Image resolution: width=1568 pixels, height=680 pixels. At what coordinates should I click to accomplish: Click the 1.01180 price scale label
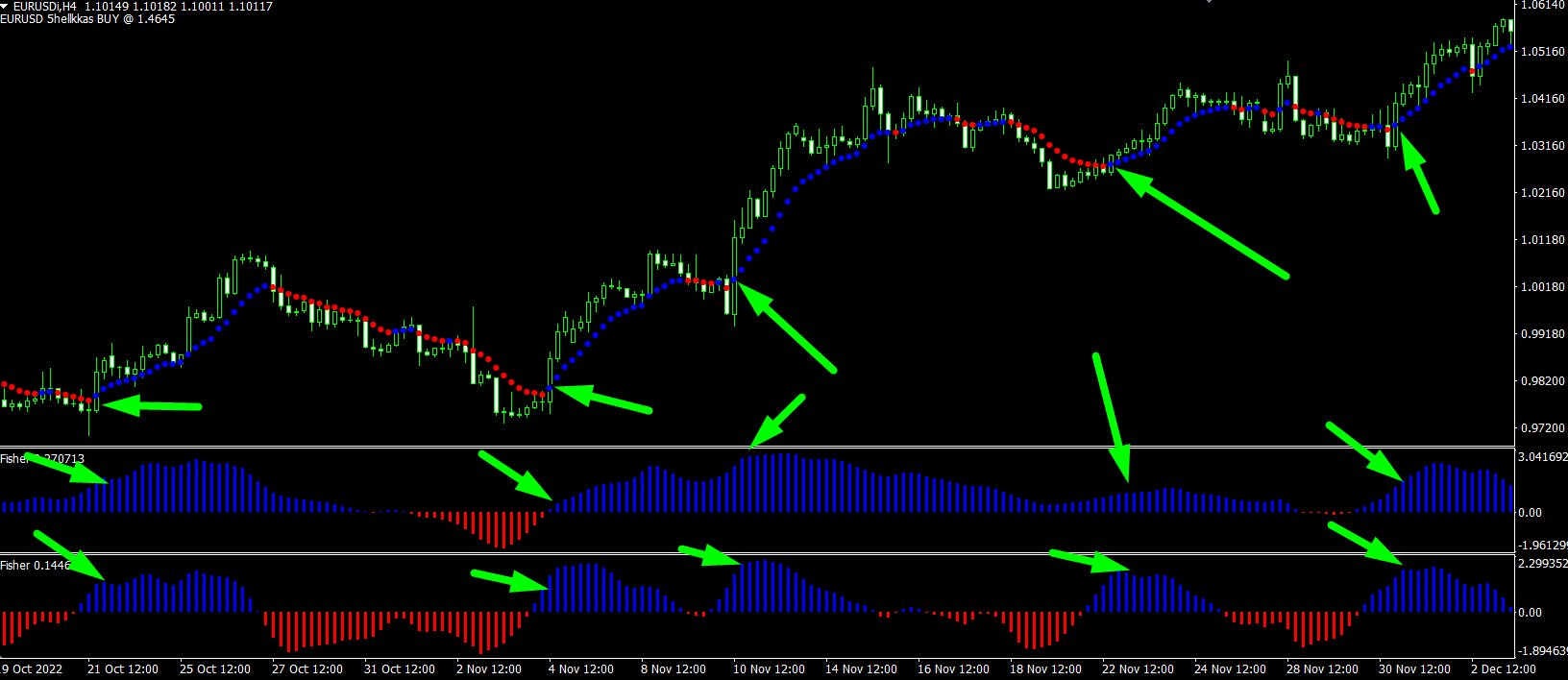[x=1543, y=240]
